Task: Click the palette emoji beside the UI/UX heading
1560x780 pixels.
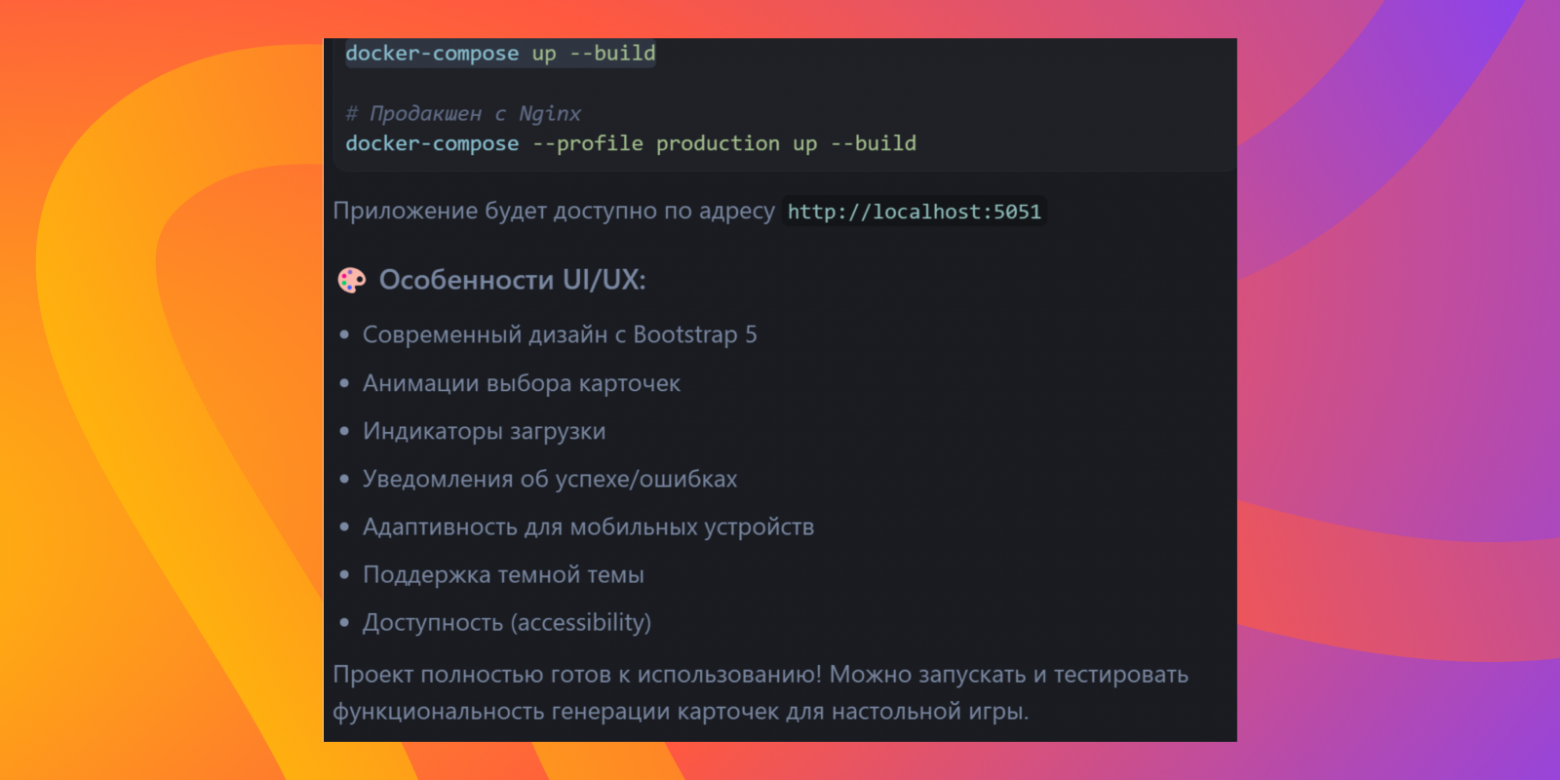Action: (x=351, y=281)
